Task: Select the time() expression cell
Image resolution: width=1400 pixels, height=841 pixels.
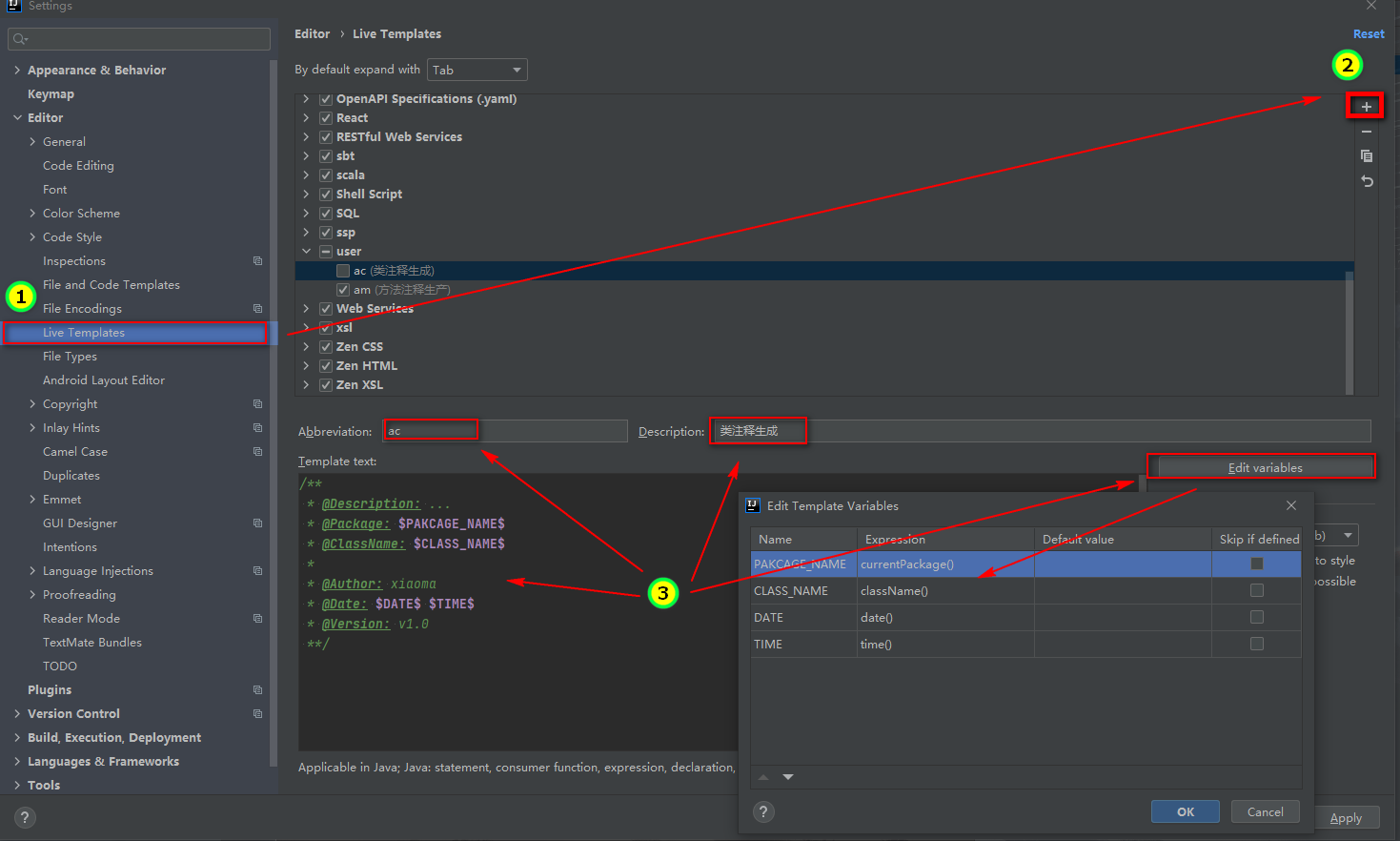Action: (945, 644)
